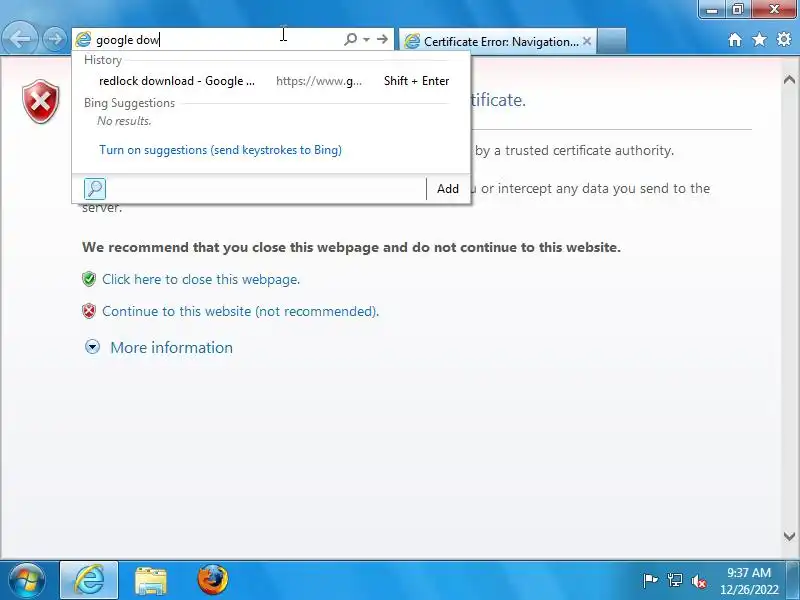Open Windows Explorer folder in taskbar

point(151,581)
